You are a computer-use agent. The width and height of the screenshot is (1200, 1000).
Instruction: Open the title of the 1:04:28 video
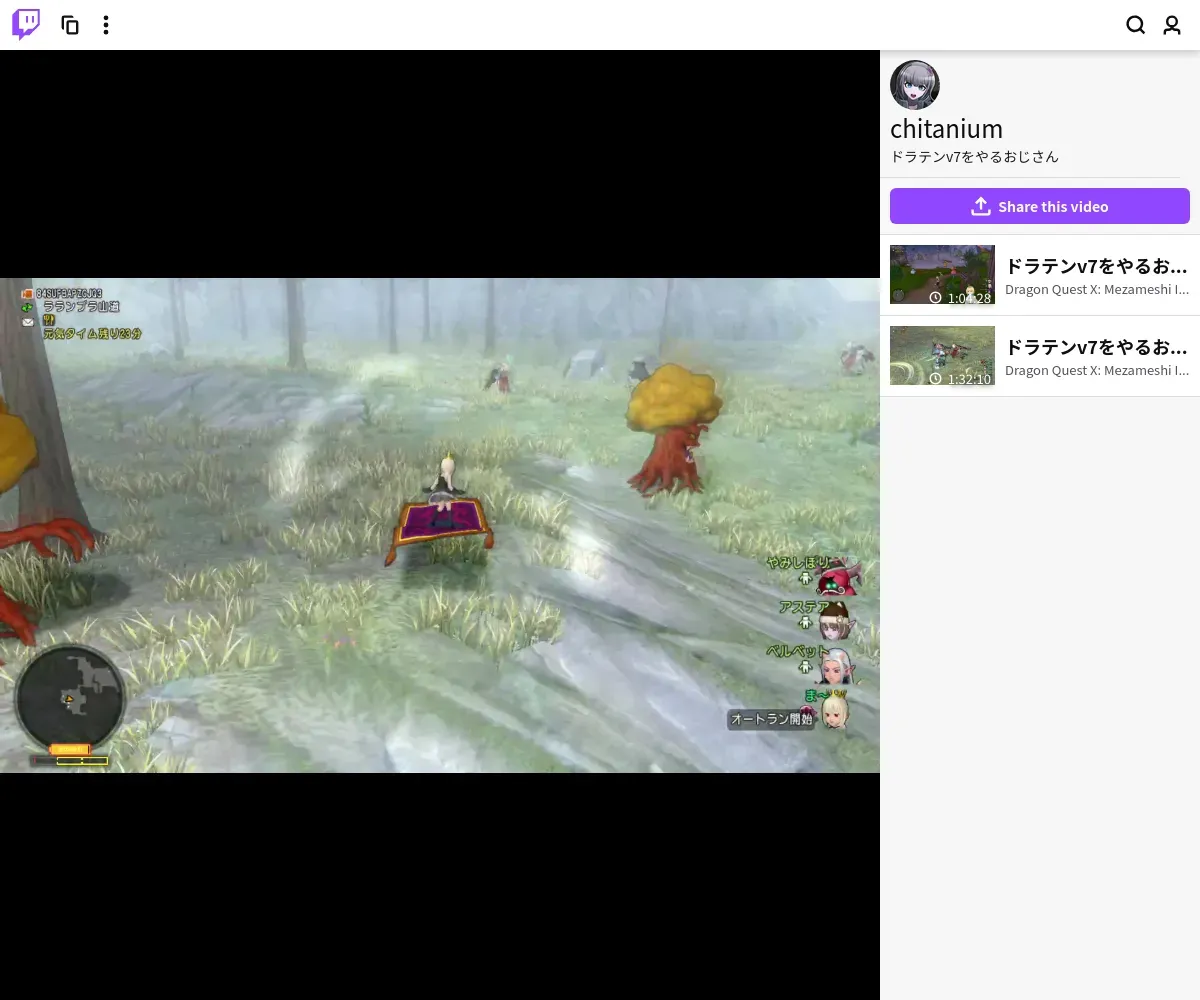tap(1097, 266)
